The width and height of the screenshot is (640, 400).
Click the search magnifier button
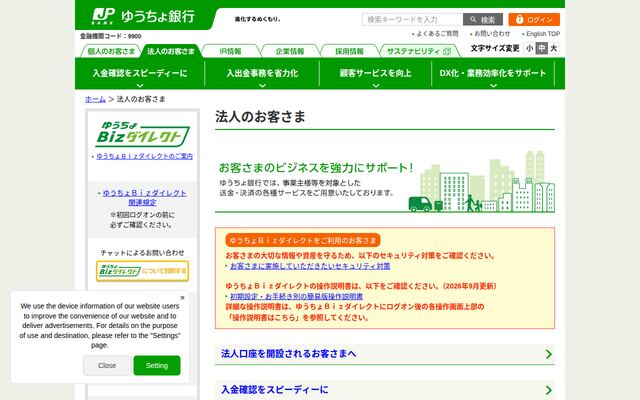[x=482, y=19]
